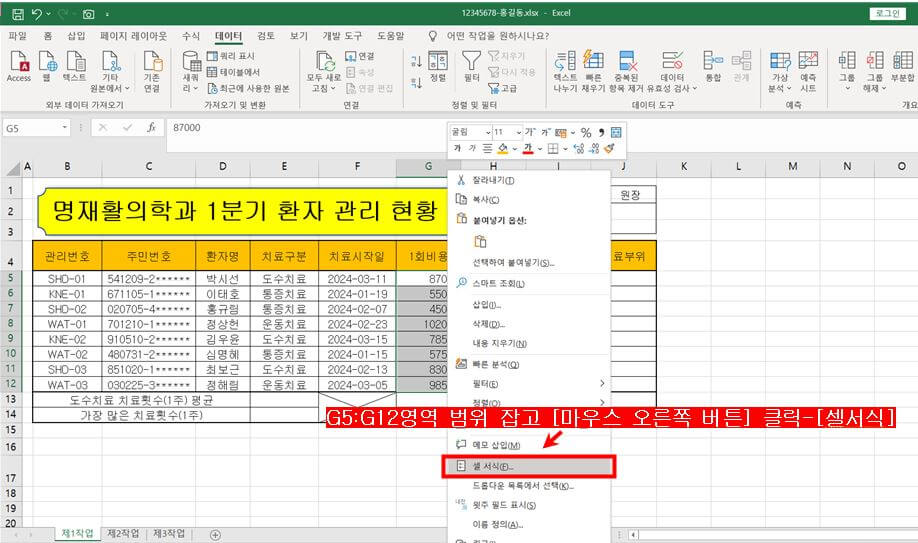This screenshot has height=543, width=918.
Task: Sort ascending with top sort icon
Action: point(416,61)
